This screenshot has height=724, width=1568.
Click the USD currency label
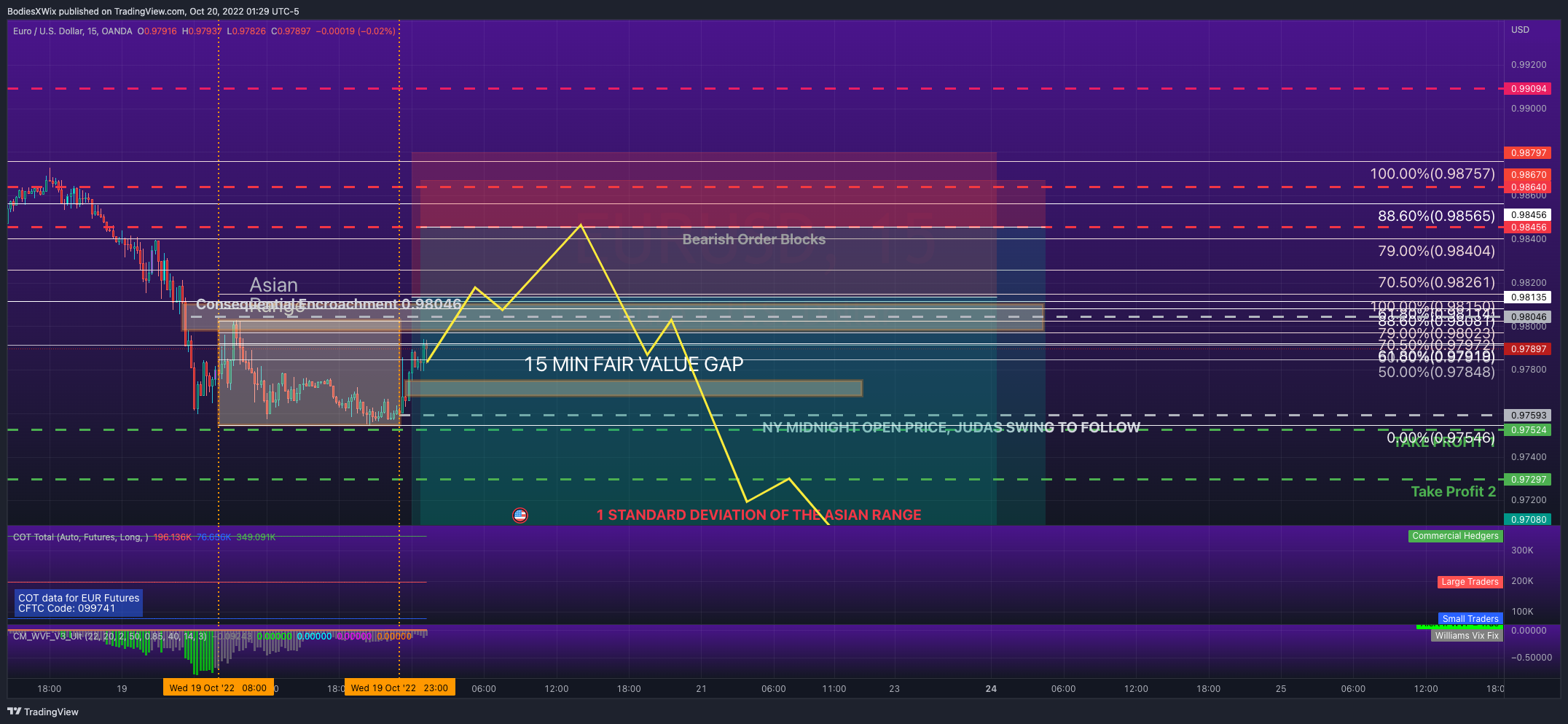[1520, 30]
